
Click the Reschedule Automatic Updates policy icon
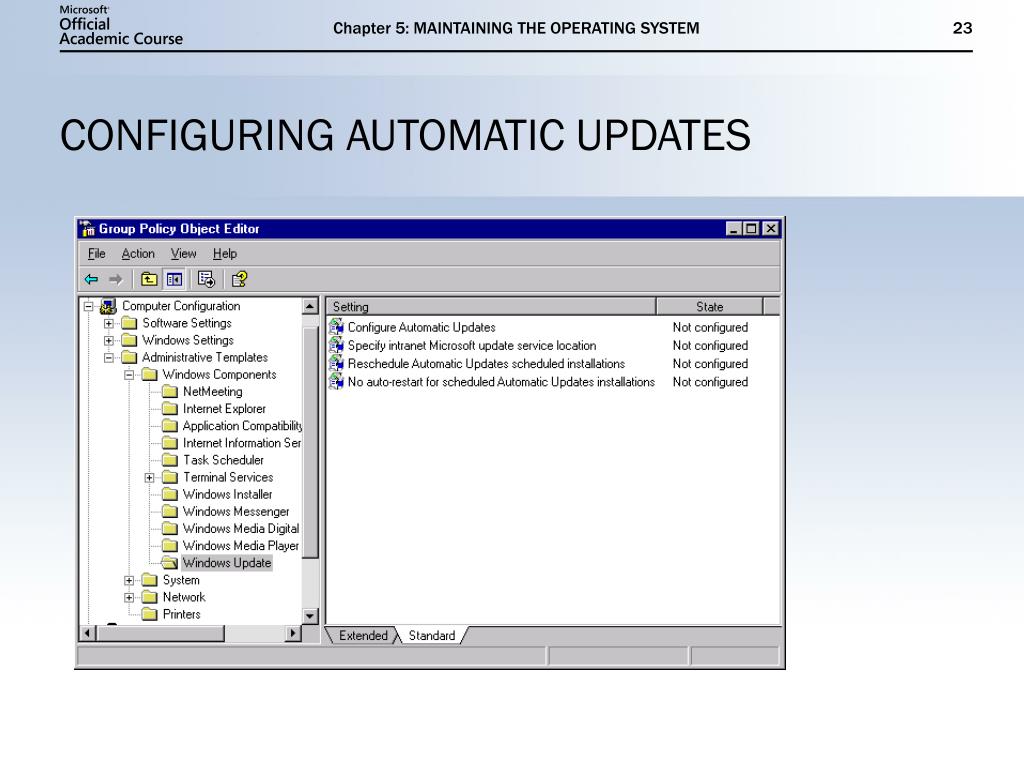point(336,363)
